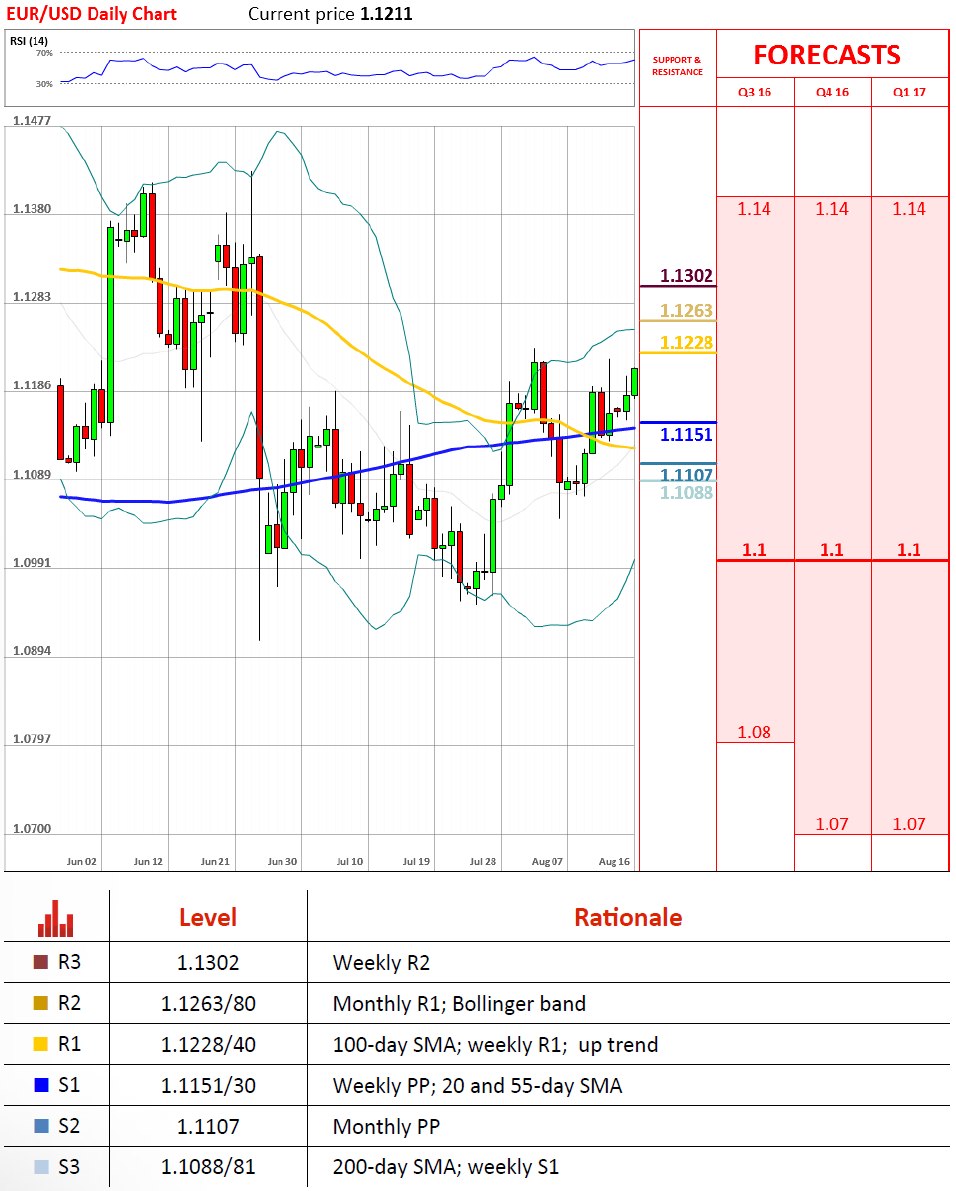Click the Jul 28 date axis label
This screenshot has height=1191, width=956.
tap(482, 861)
